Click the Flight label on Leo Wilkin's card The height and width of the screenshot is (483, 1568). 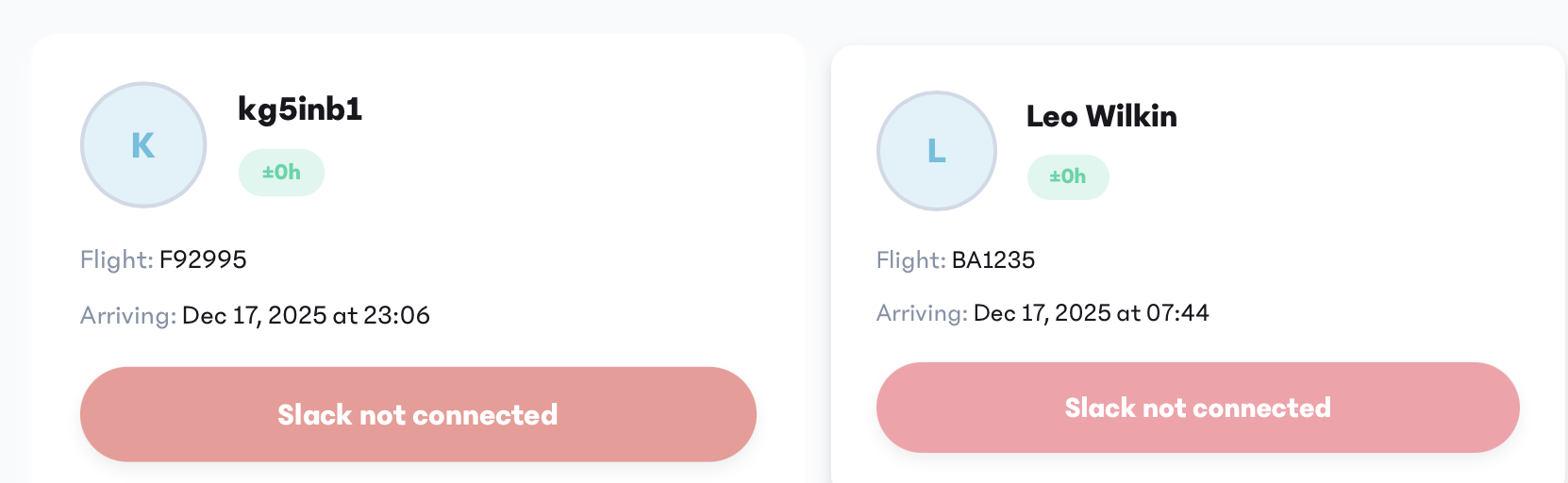click(x=910, y=259)
